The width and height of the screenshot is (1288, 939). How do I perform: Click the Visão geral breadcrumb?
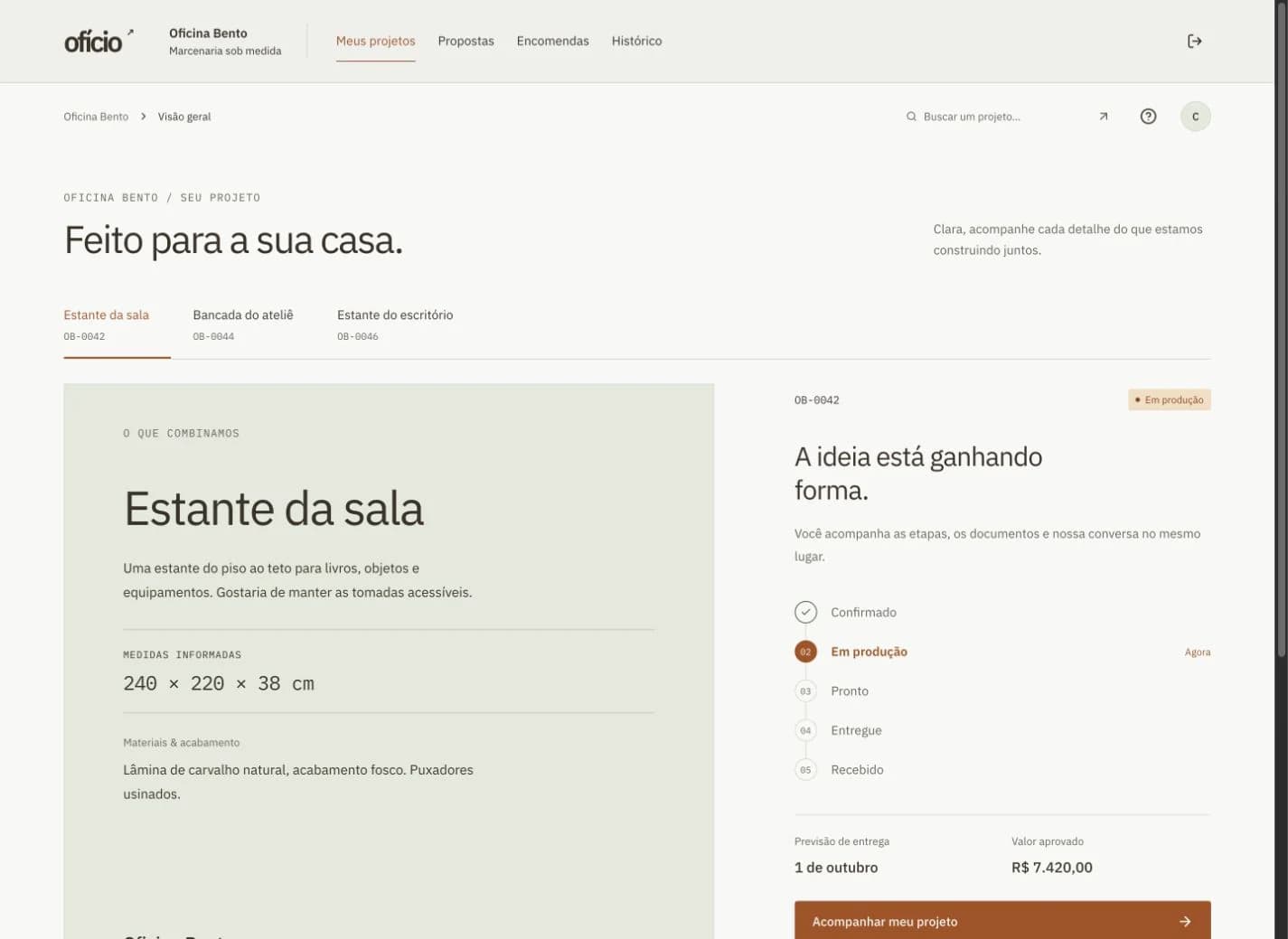pos(184,117)
